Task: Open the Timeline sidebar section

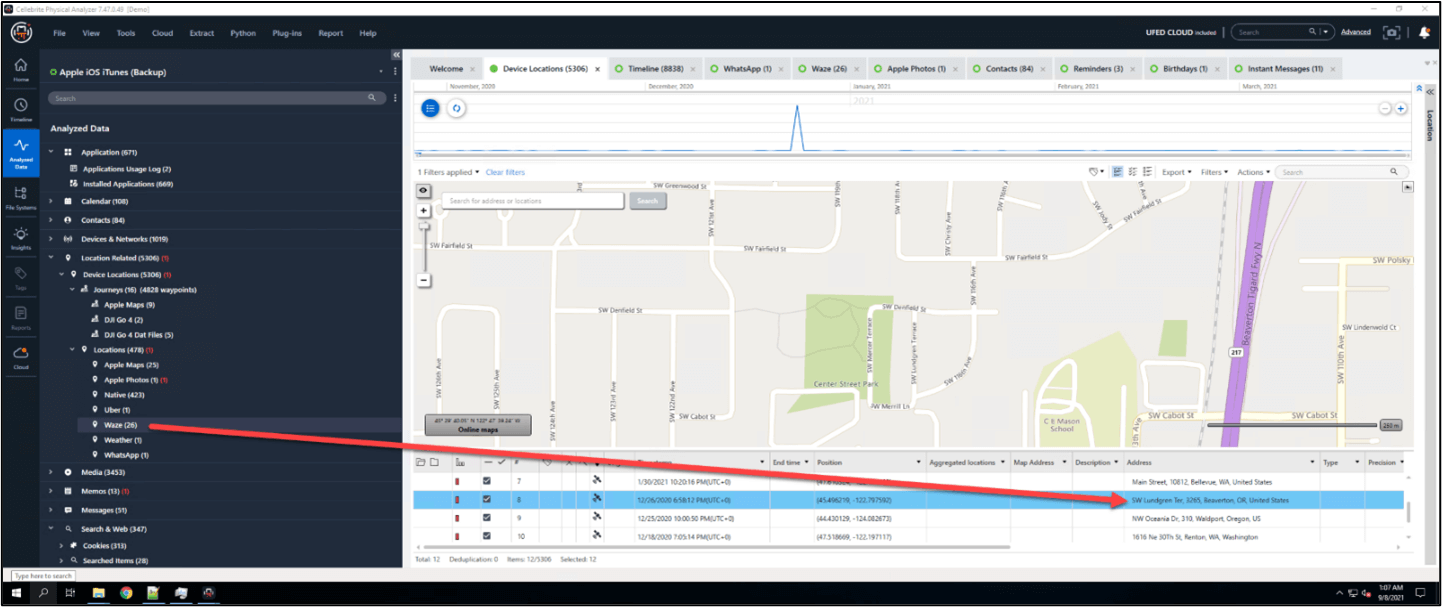Action: 20,109
